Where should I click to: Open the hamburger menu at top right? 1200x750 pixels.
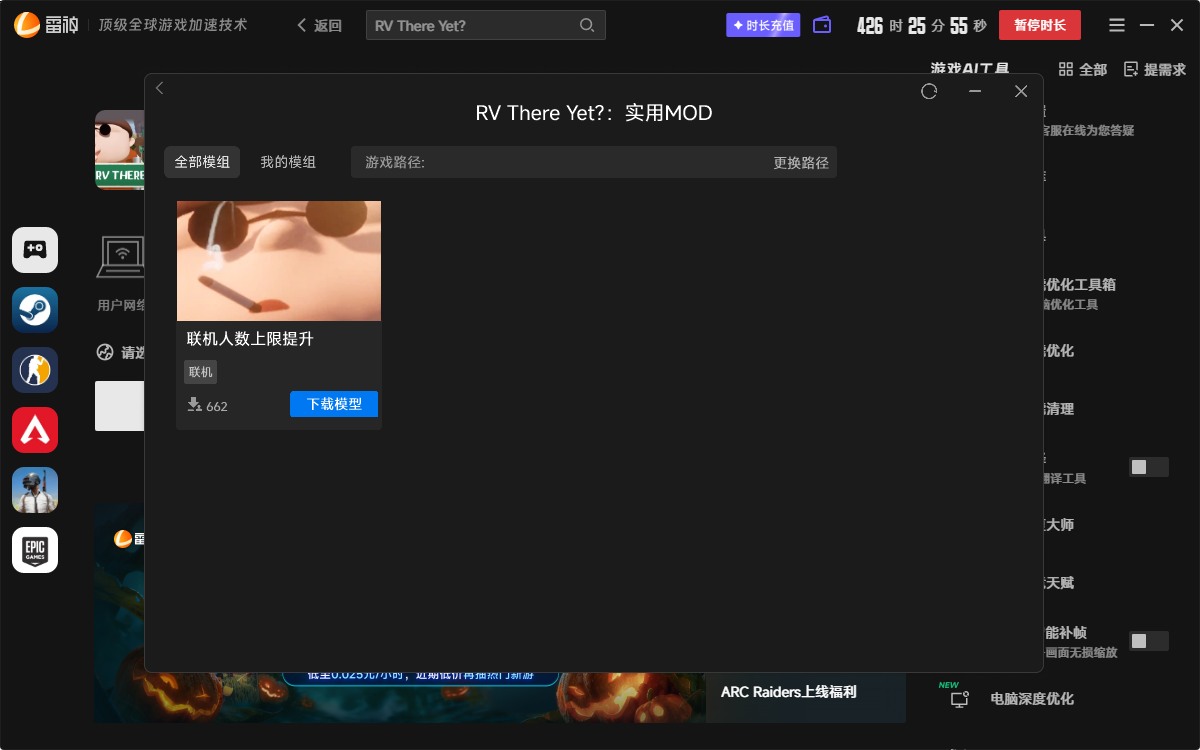point(1116,24)
